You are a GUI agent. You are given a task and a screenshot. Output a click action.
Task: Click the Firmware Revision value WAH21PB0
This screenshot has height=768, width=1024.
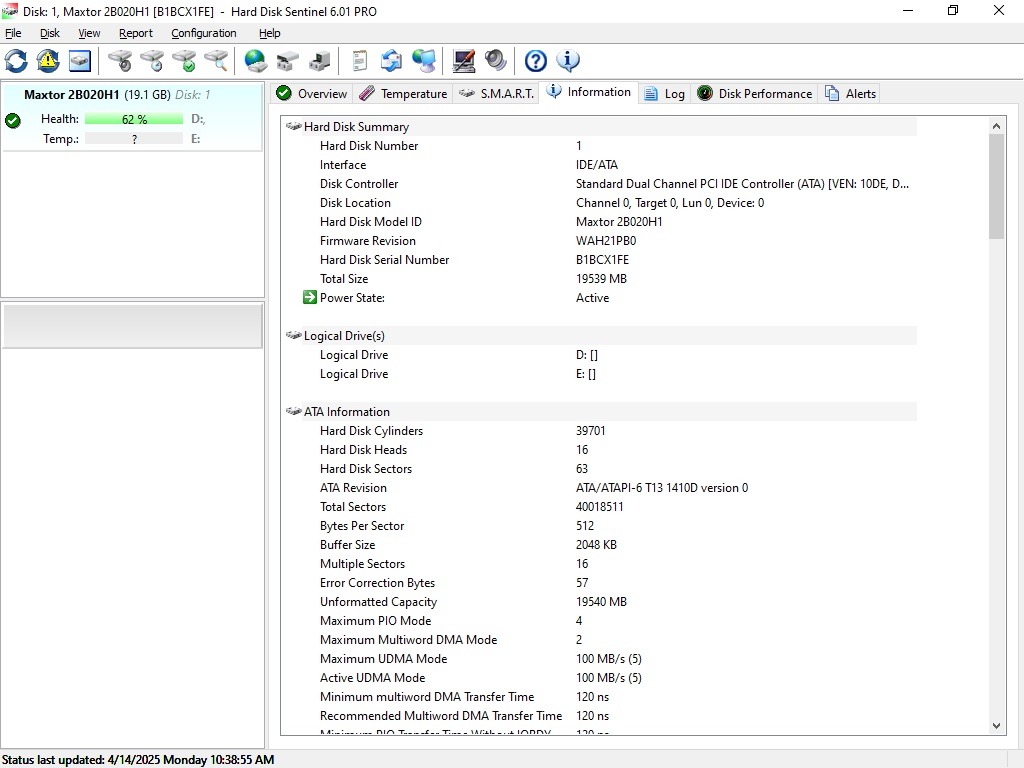tap(606, 241)
